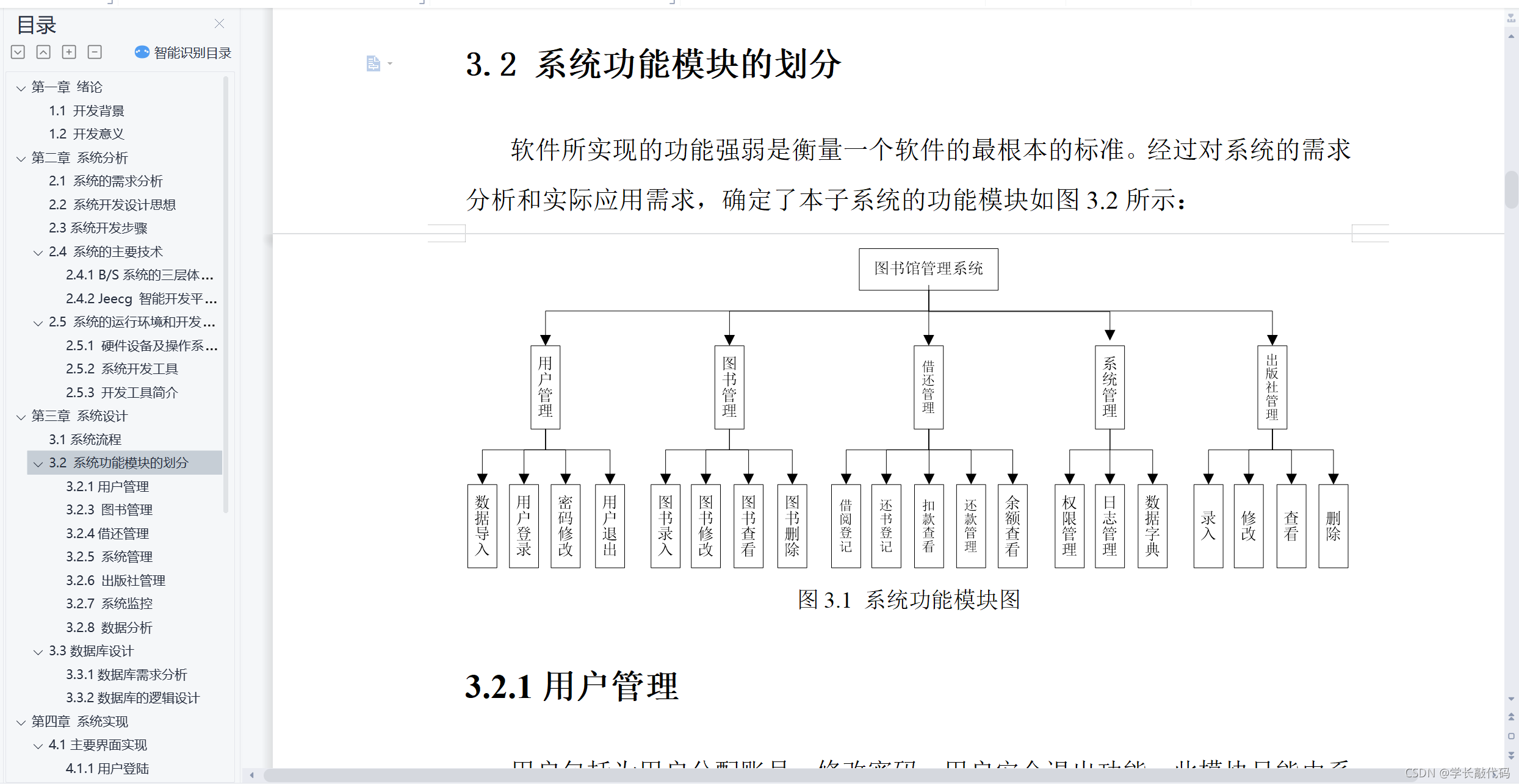This screenshot has height=784, width=1519.
Task: Collapse the 第四章 系统实现 chapter node
Action: pyautogui.click(x=20, y=721)
